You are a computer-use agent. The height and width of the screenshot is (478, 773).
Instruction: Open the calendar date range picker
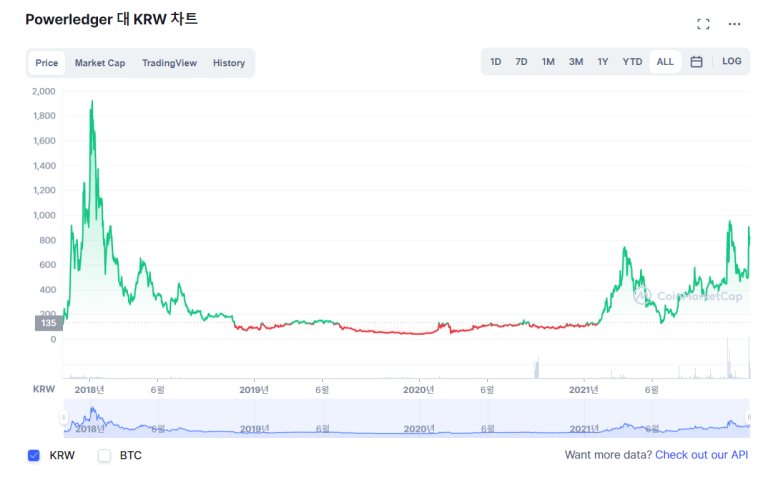tap(696, 62)
